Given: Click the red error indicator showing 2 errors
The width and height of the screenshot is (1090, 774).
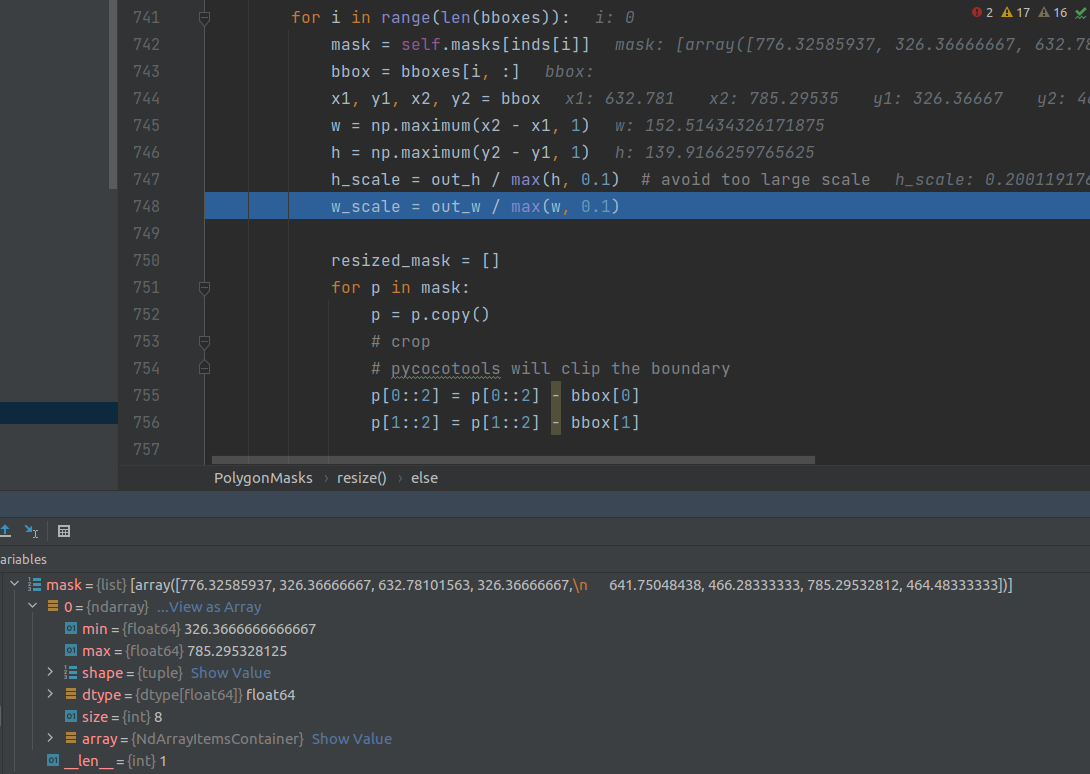Looking at the screenshot, I should click(x=976, y=12).
